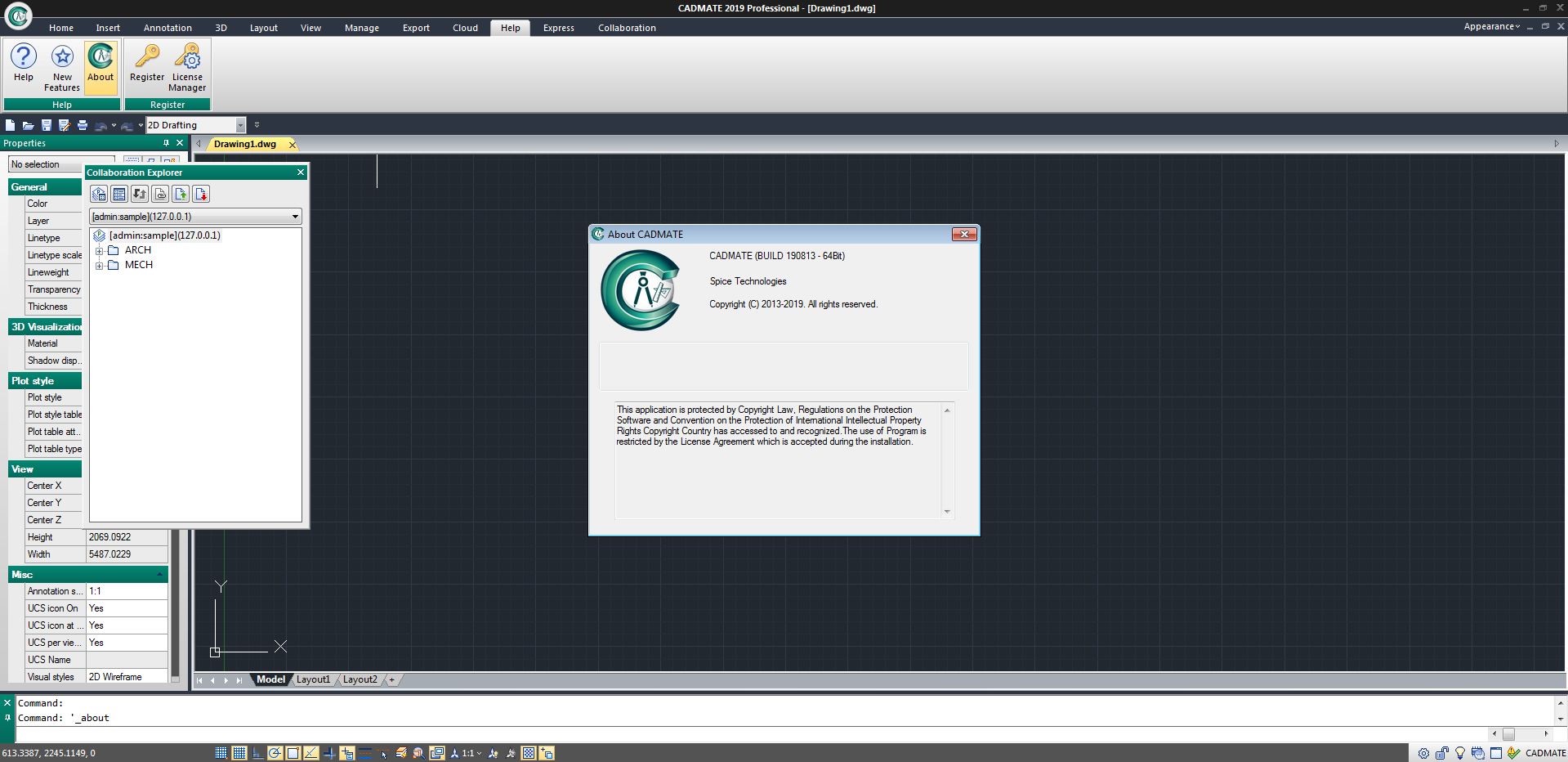
Task: Switch to the Collaboration ribbon tab
Action: click(627, 28)
